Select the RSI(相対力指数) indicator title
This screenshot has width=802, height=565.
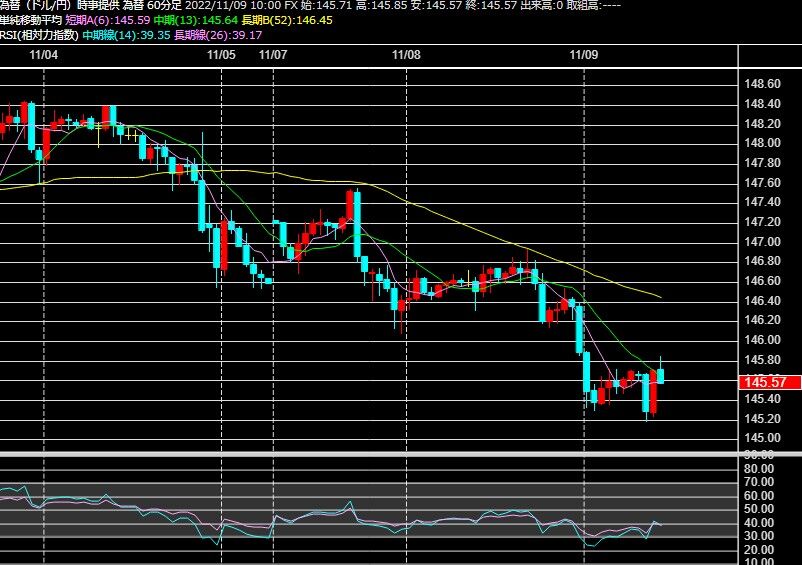39,35
